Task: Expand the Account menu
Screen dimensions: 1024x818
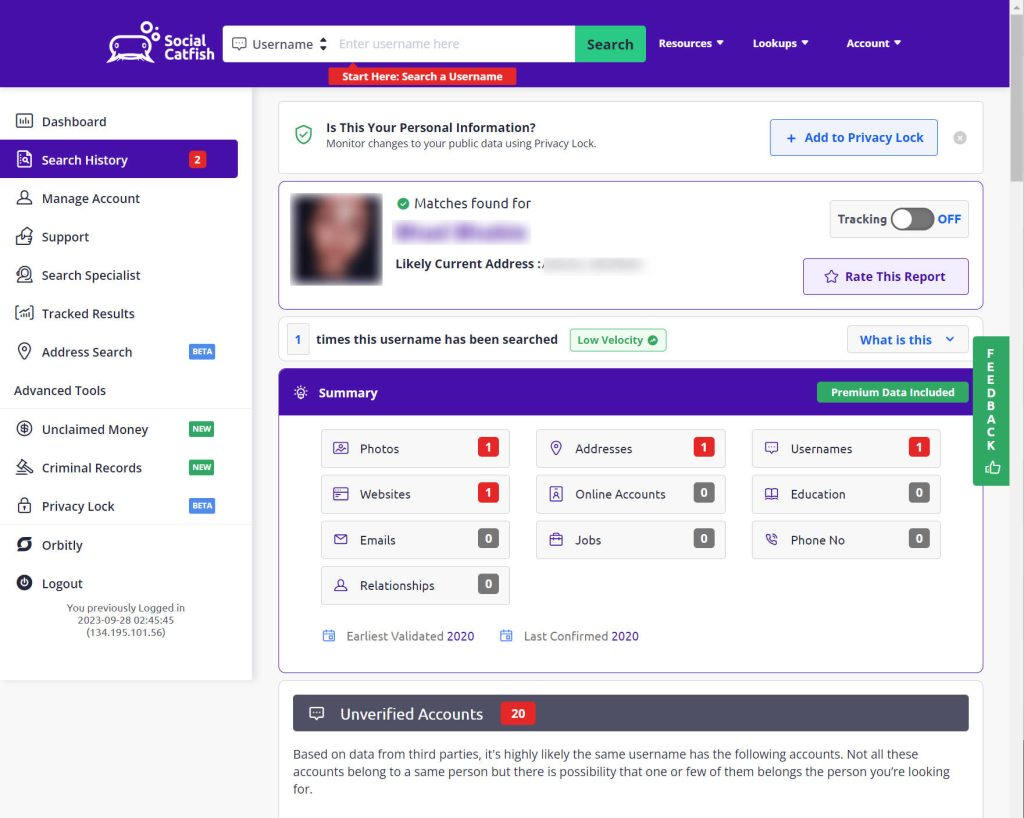Action: click(873, 43)
